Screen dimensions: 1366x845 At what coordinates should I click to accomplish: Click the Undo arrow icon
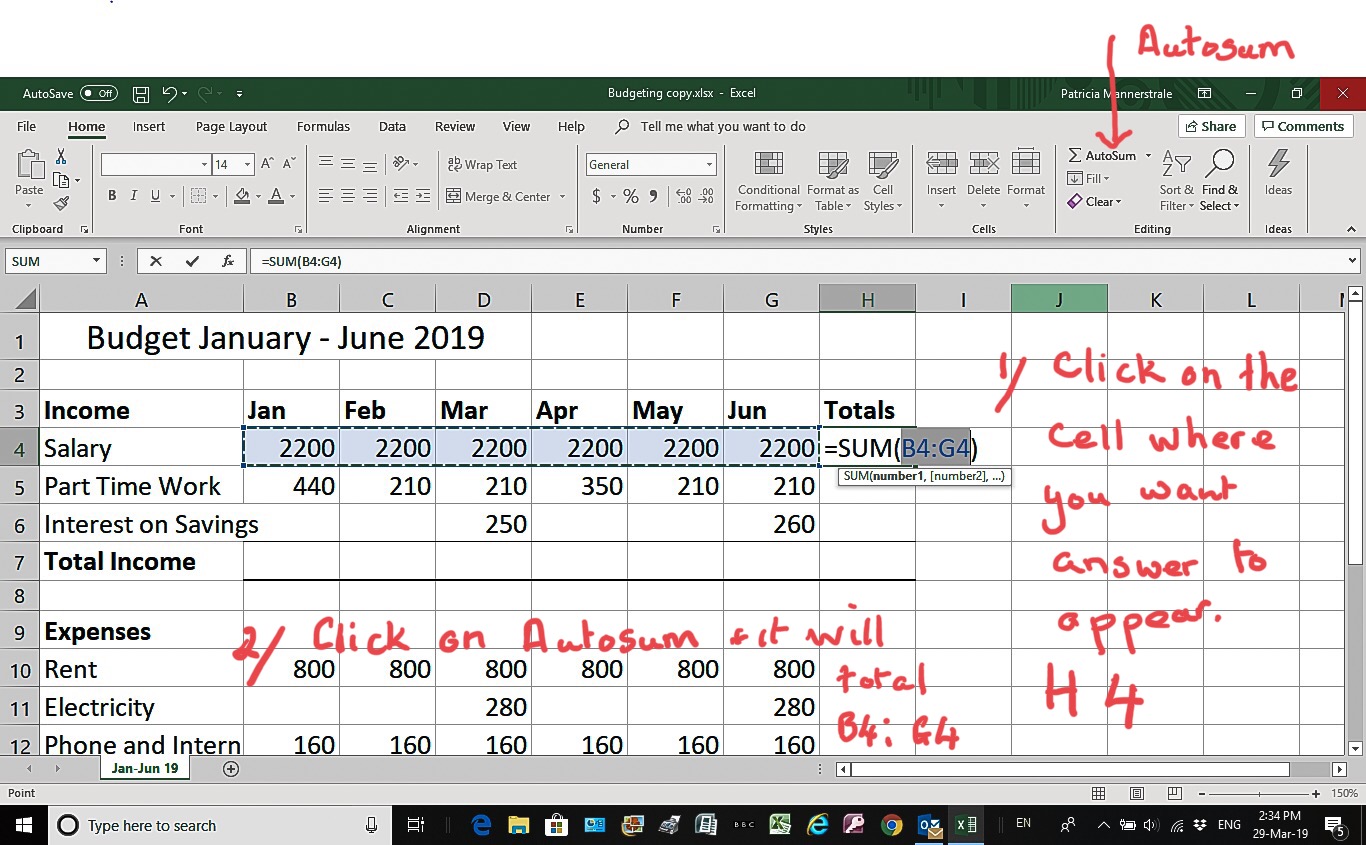pos(170,94)
